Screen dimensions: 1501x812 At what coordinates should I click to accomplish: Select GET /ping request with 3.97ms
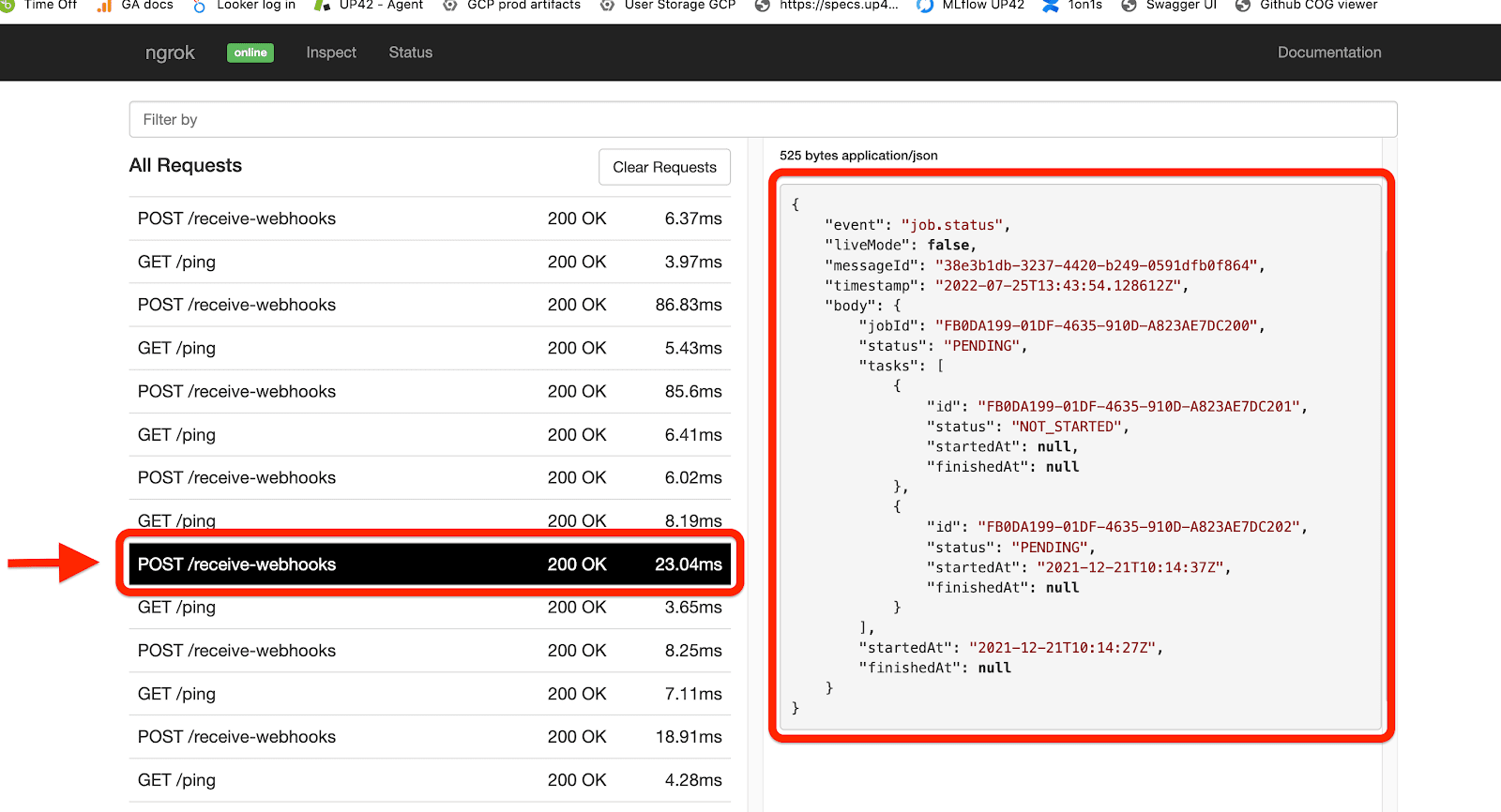click(x=430, y=262)
